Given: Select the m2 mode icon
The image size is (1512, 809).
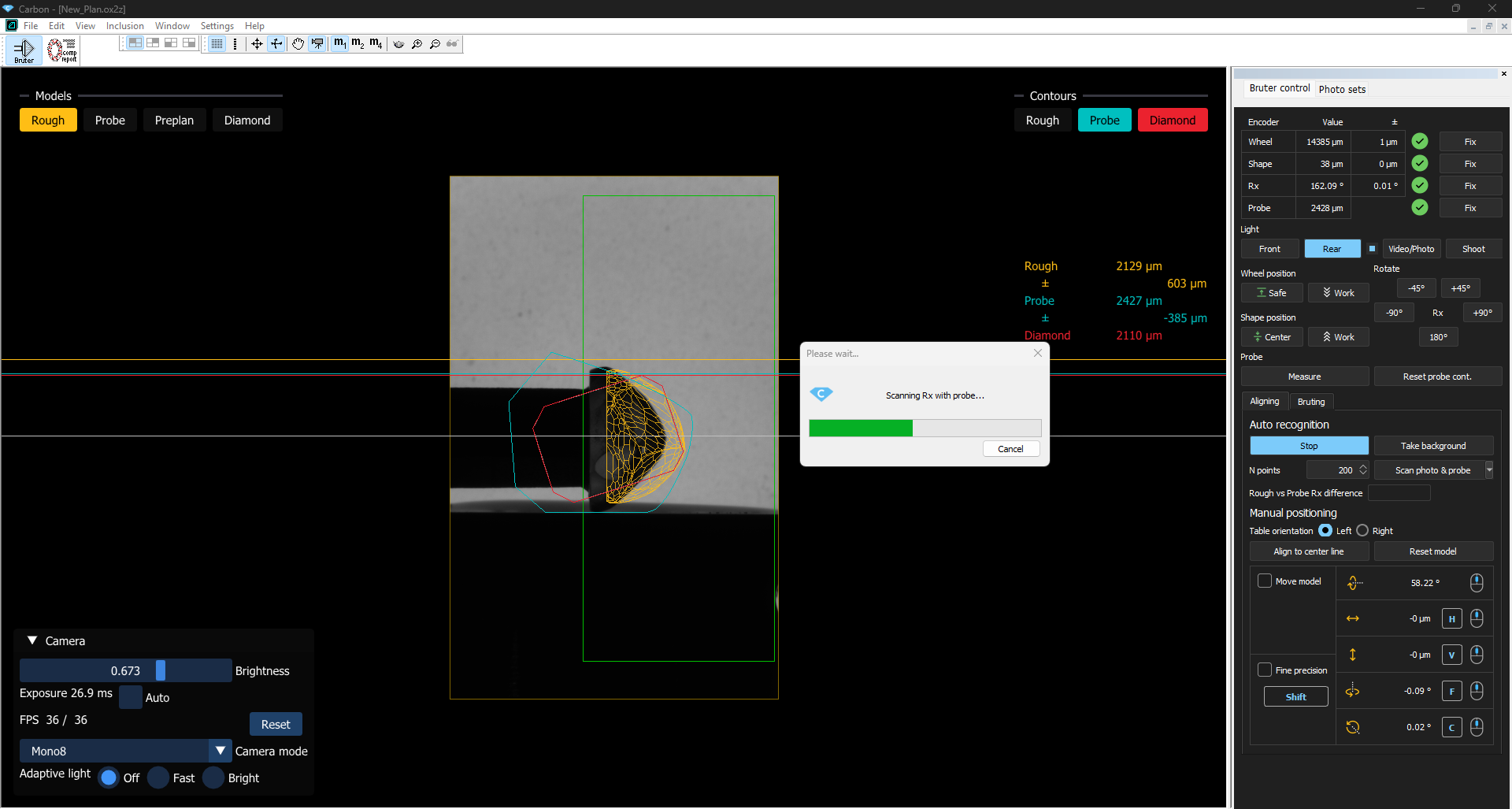Looking at the screenshot, I should coord(358,43).
